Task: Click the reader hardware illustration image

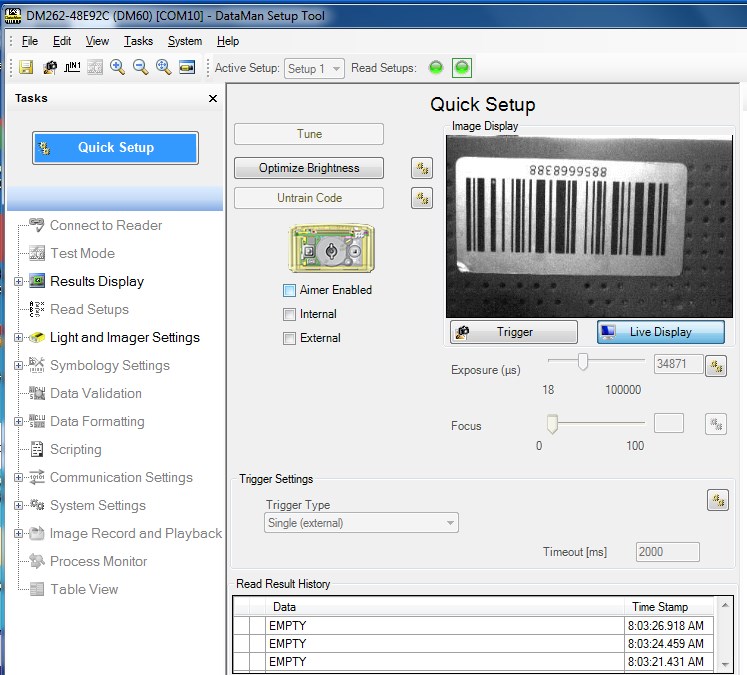Action: click(x=332, y=249)
